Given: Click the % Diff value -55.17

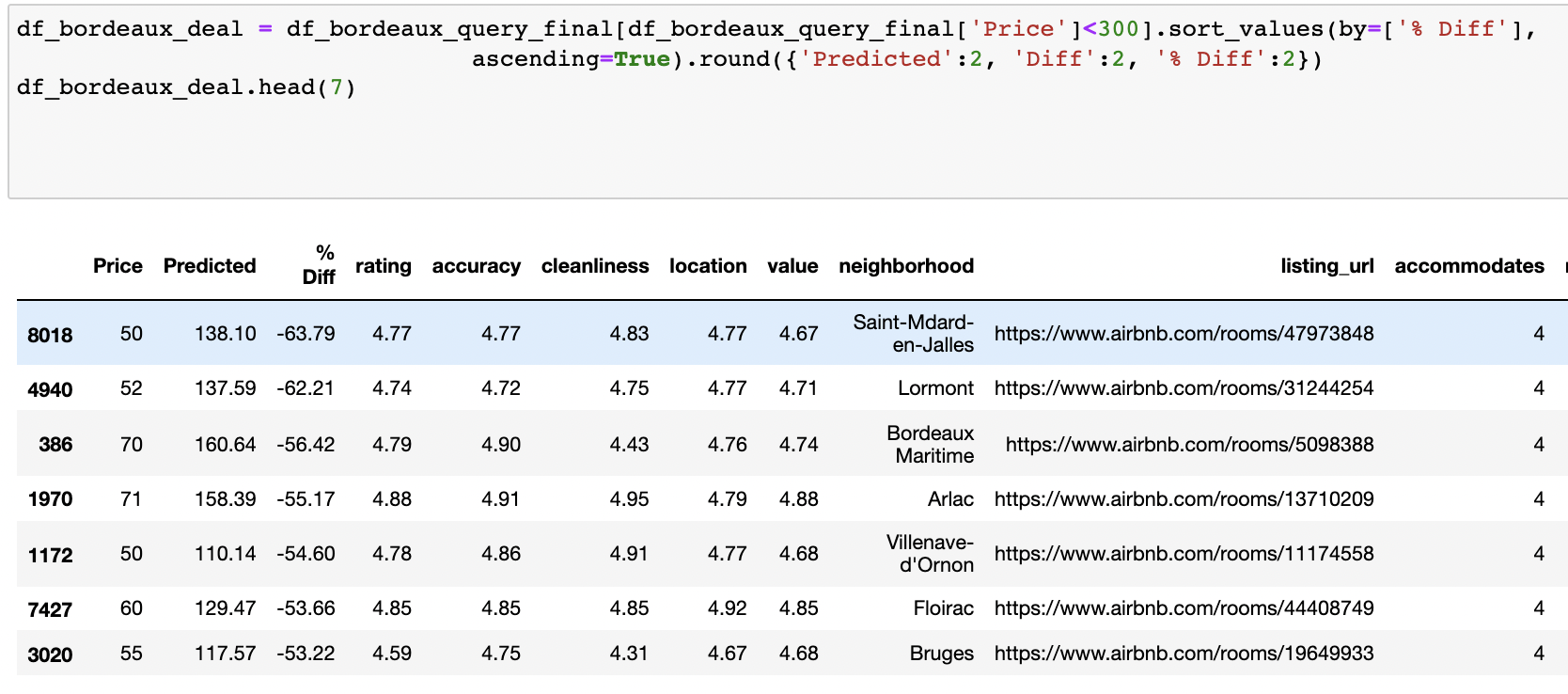Looking at the screenshot, I should pyautogui.click(x=306, y=499).
